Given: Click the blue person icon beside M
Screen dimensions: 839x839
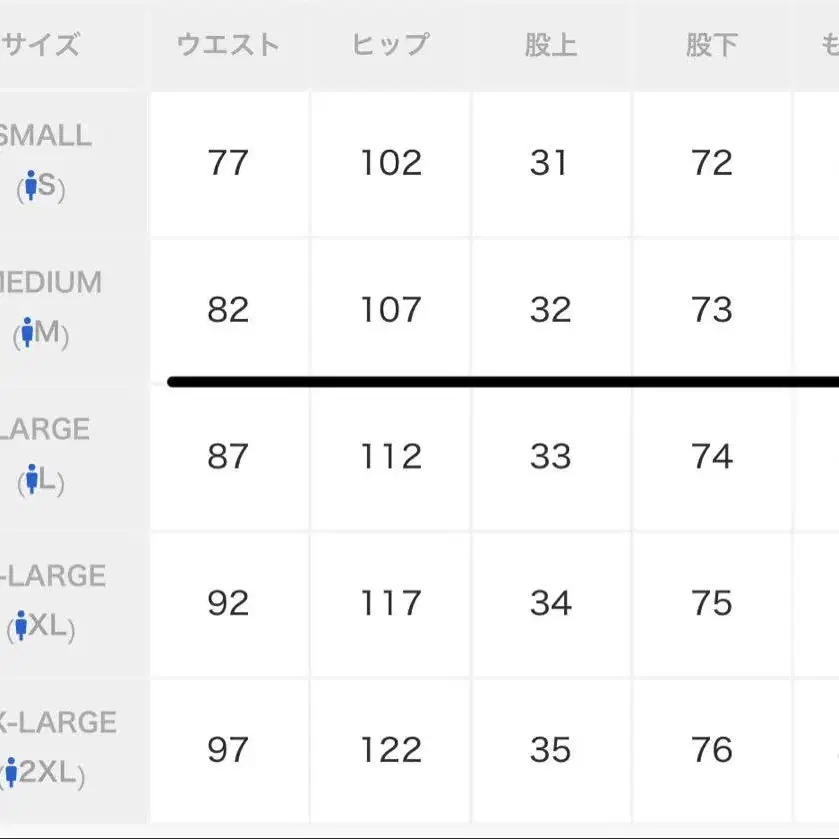Looking at the screenshot, I should point(27,333).
